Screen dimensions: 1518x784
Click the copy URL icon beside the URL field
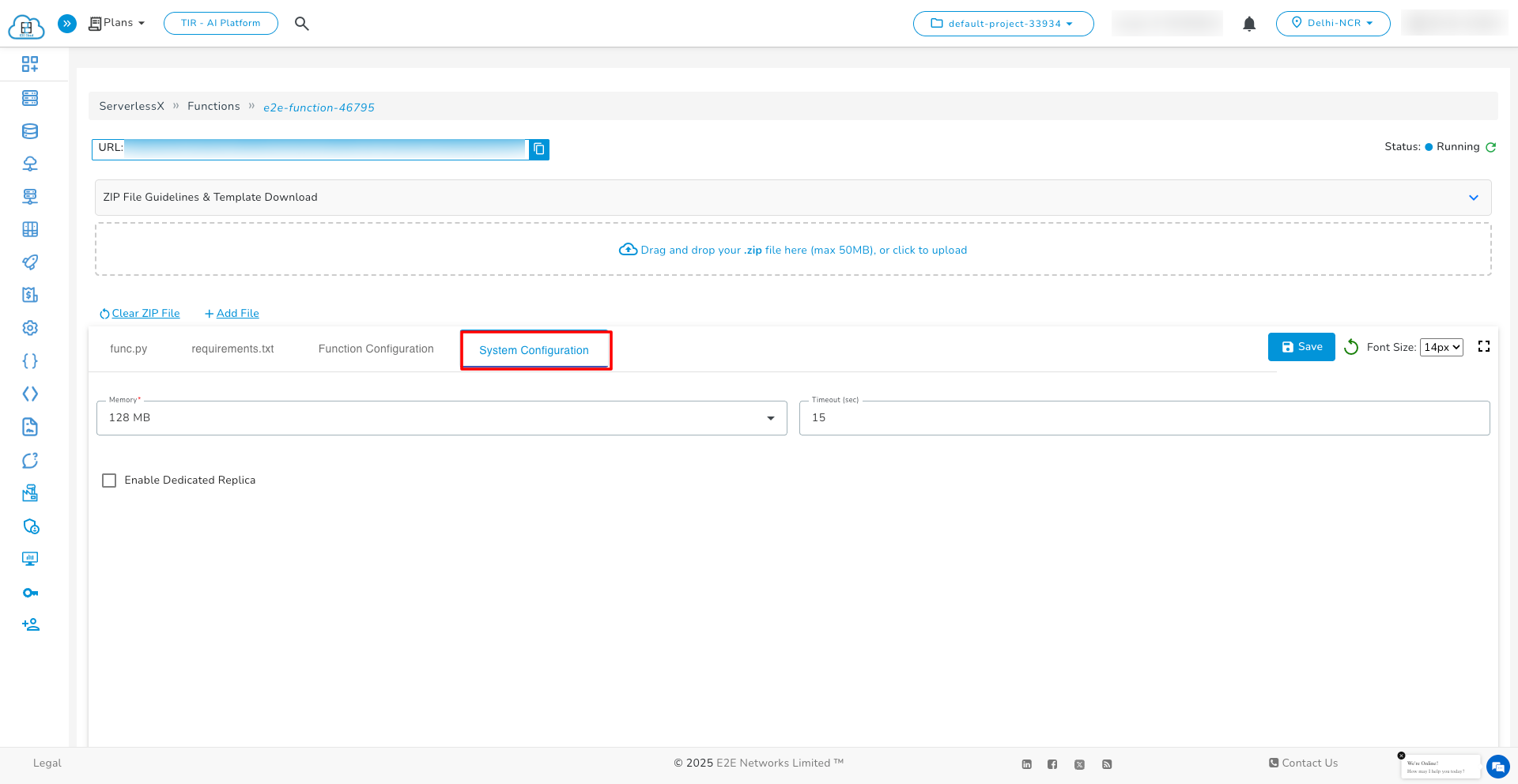point(539,149)
